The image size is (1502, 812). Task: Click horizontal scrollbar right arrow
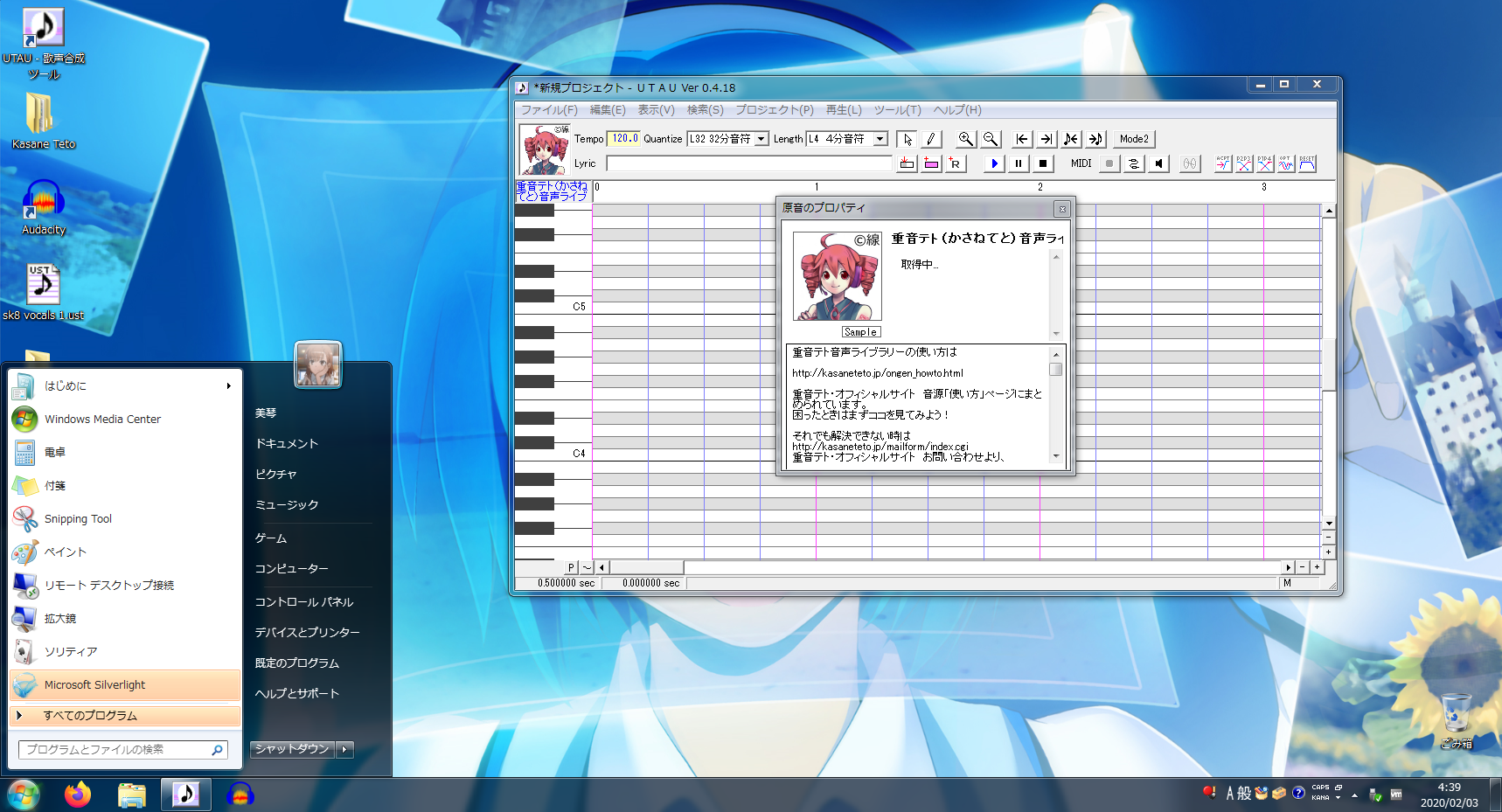click(1288, 567)
